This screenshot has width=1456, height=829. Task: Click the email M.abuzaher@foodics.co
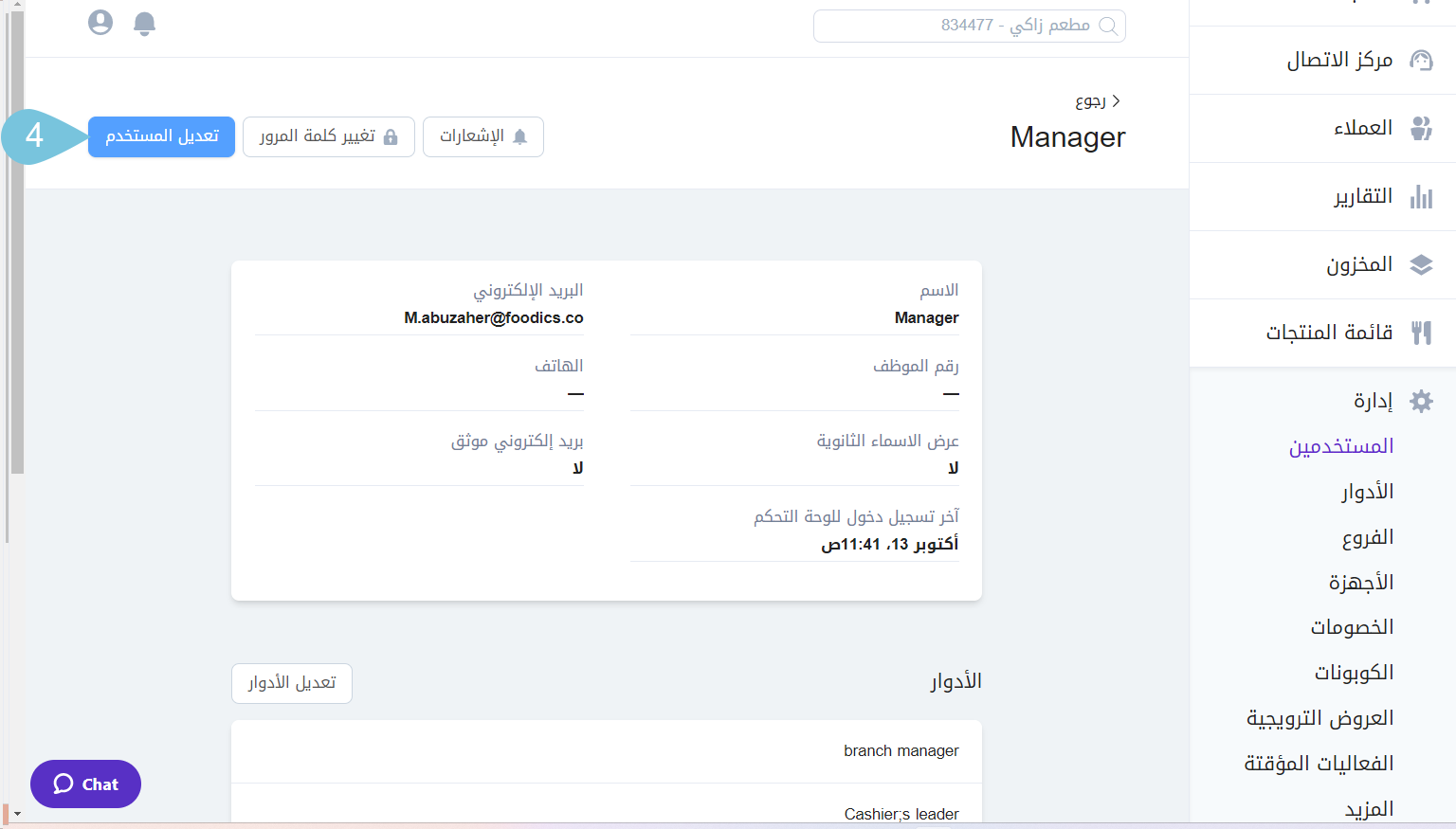pyautogui.click(x=494, y=317)
